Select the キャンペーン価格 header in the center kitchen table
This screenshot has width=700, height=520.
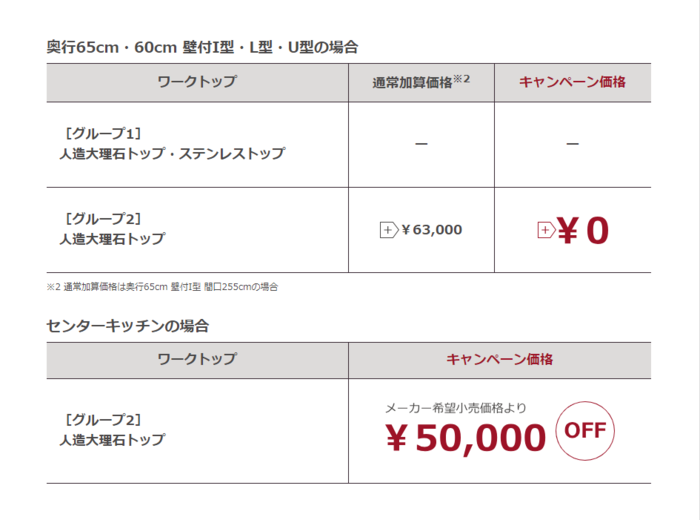point(500,359)
